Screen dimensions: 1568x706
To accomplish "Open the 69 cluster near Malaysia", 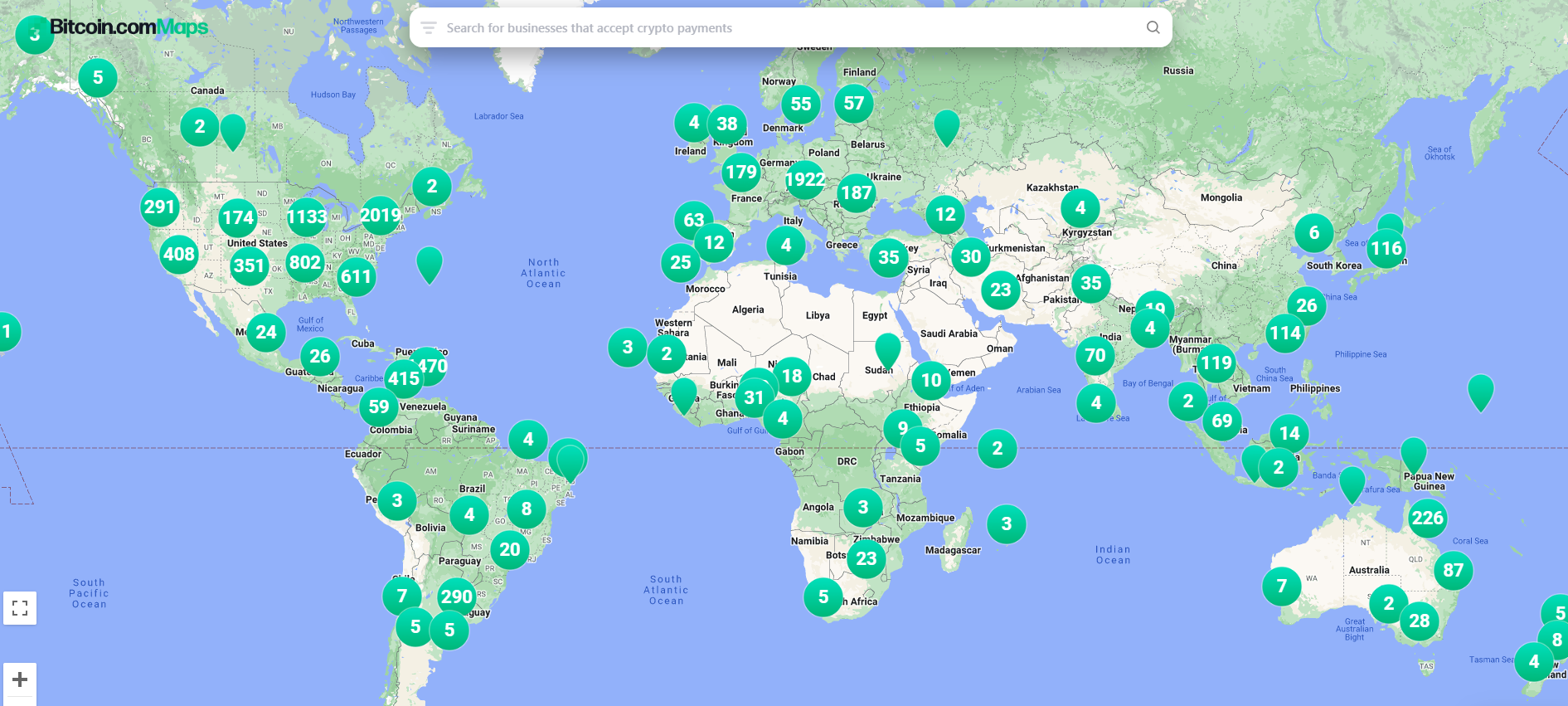I will click(x=1222, y=421).
